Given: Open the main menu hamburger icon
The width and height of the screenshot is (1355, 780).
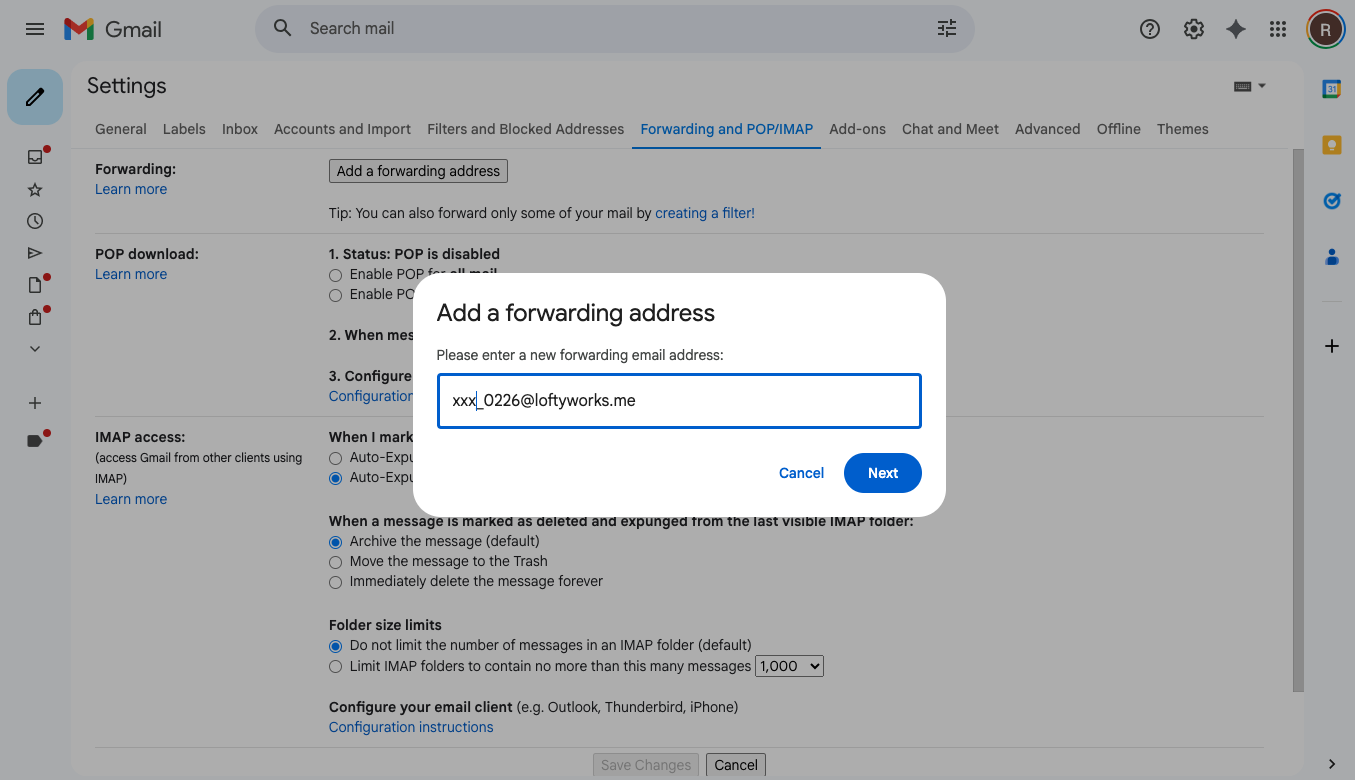Looking at the screenshot, I should pyautogui.click(x=35, y=29).
